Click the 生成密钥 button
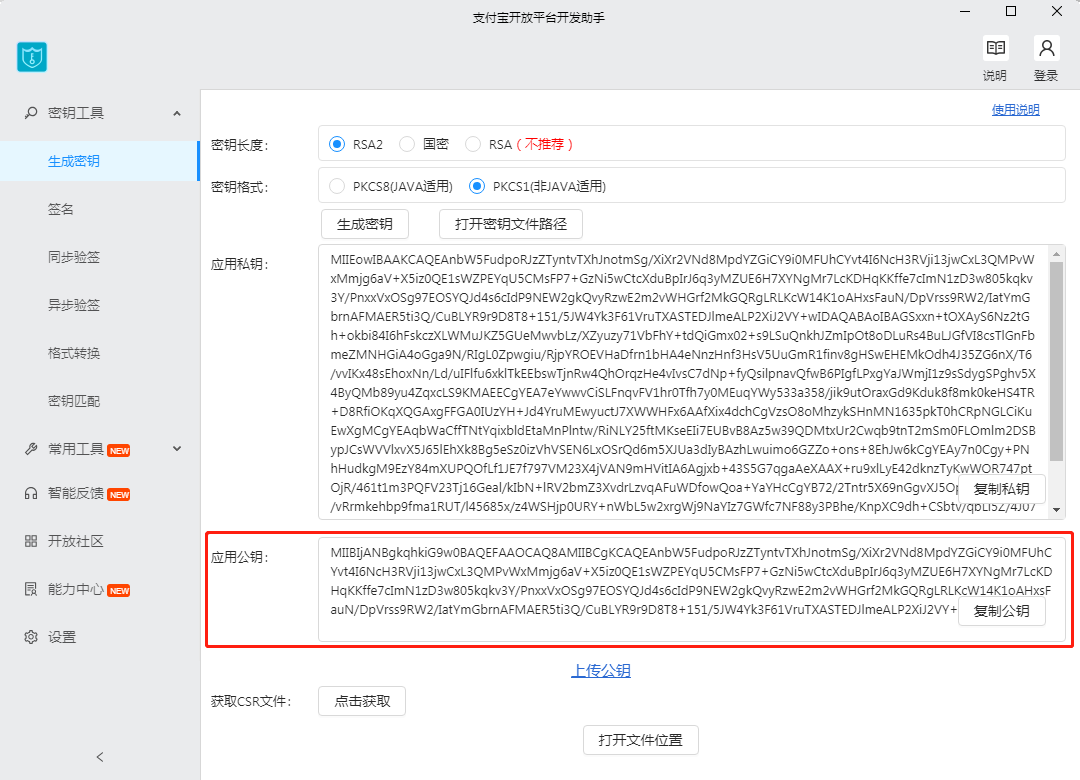1080x780 pixels. pos(365,224)
